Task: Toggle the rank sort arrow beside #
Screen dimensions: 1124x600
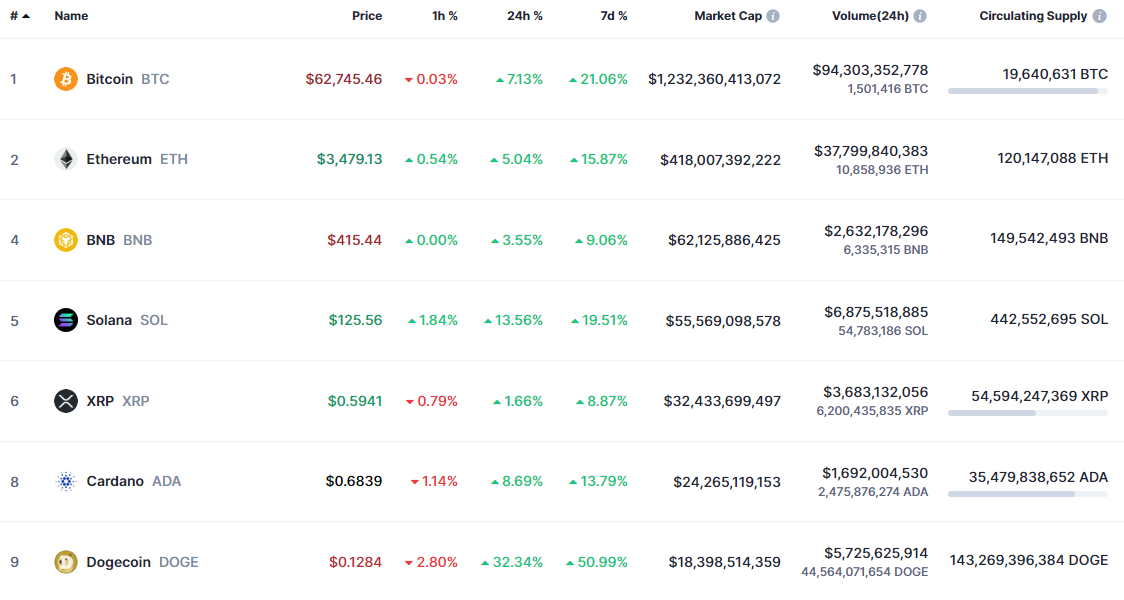Action: click(26, 16)
